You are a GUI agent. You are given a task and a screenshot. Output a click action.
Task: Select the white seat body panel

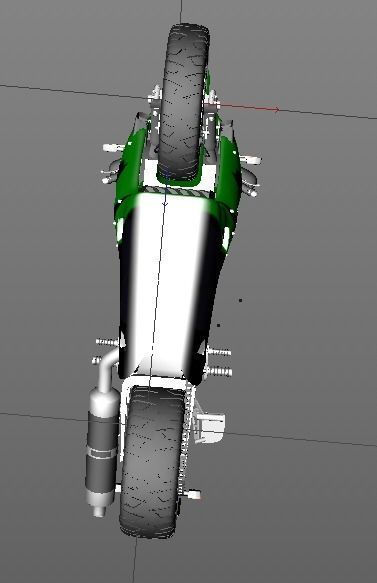pos(169,283)
